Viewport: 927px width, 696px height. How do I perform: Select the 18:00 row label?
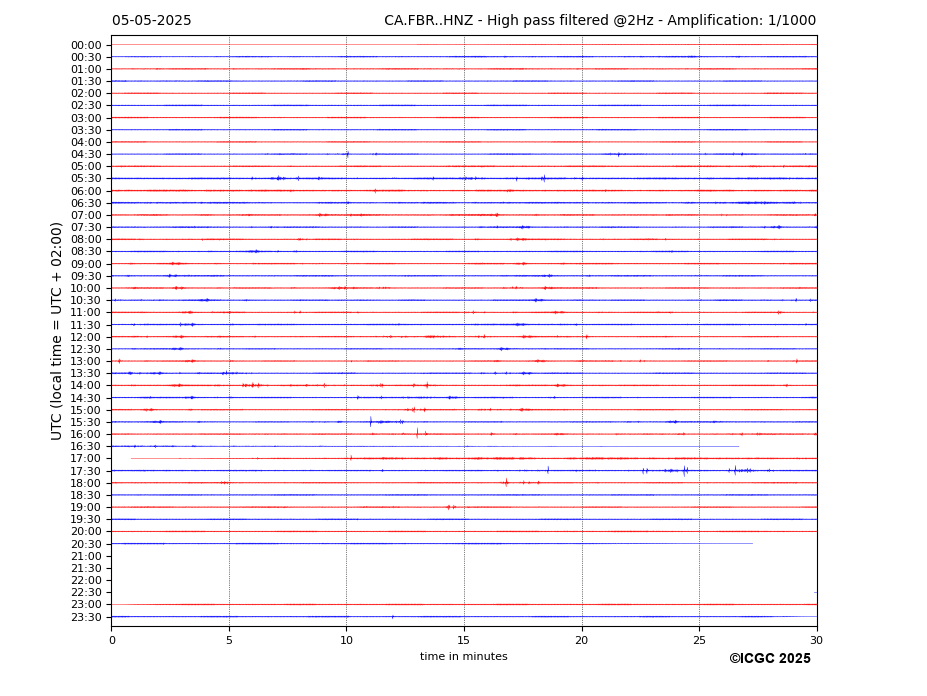coord(86,484)
